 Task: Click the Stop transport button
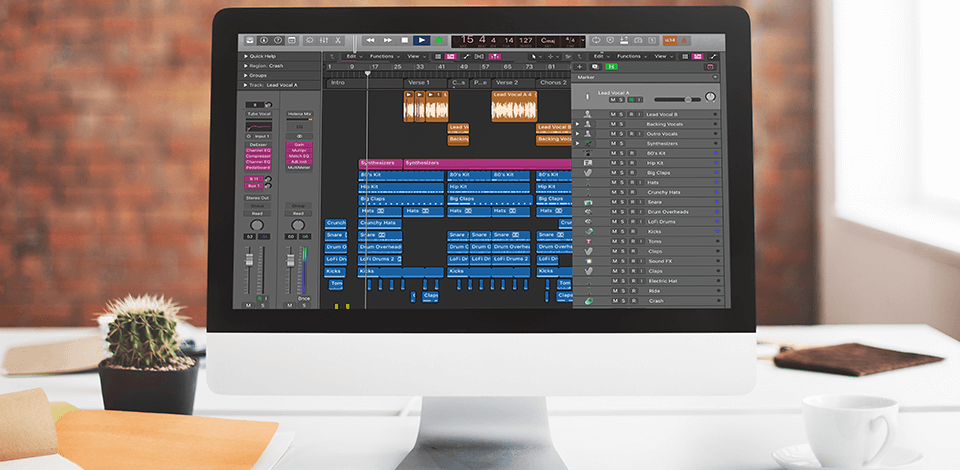pyautogui.click(x=405, y=40)
